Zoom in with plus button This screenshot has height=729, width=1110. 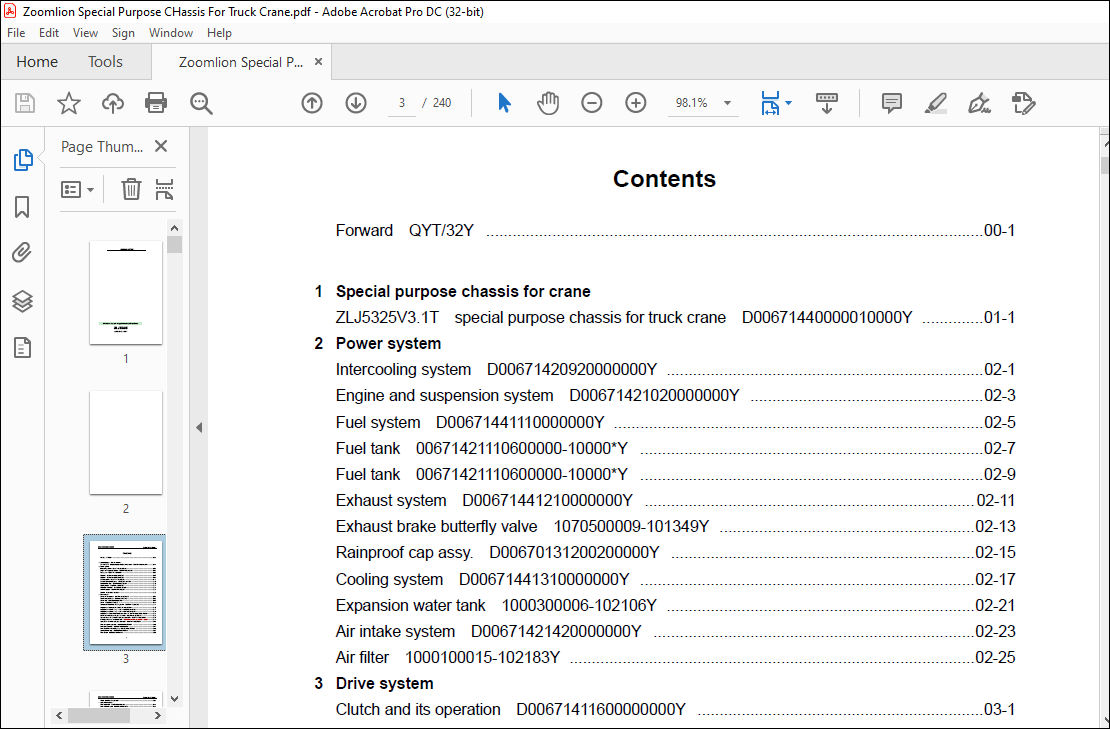tap(636, 103)
